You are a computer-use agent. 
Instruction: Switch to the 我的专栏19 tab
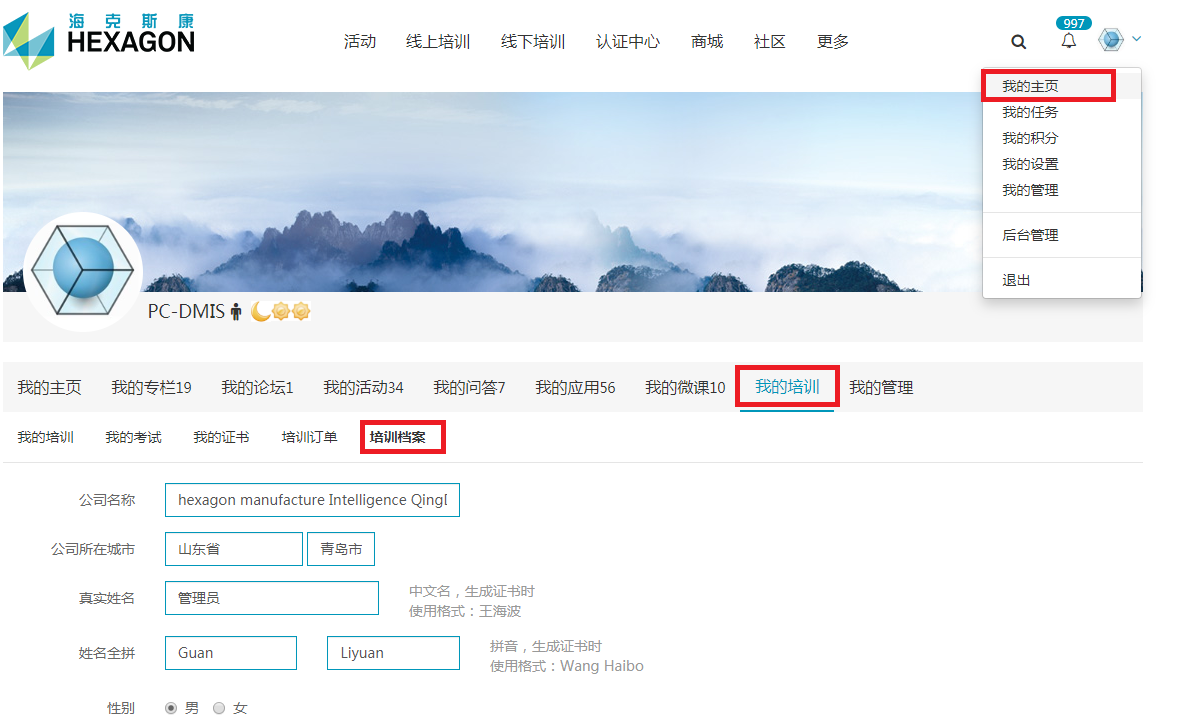coord(151,387)
